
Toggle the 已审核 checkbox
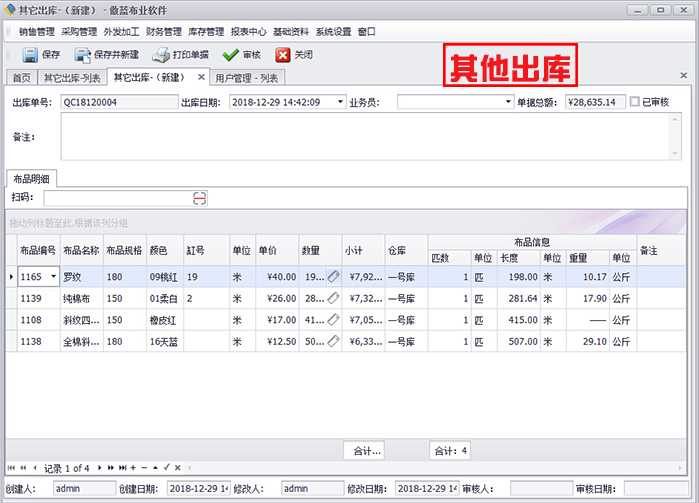click(635, 102)
